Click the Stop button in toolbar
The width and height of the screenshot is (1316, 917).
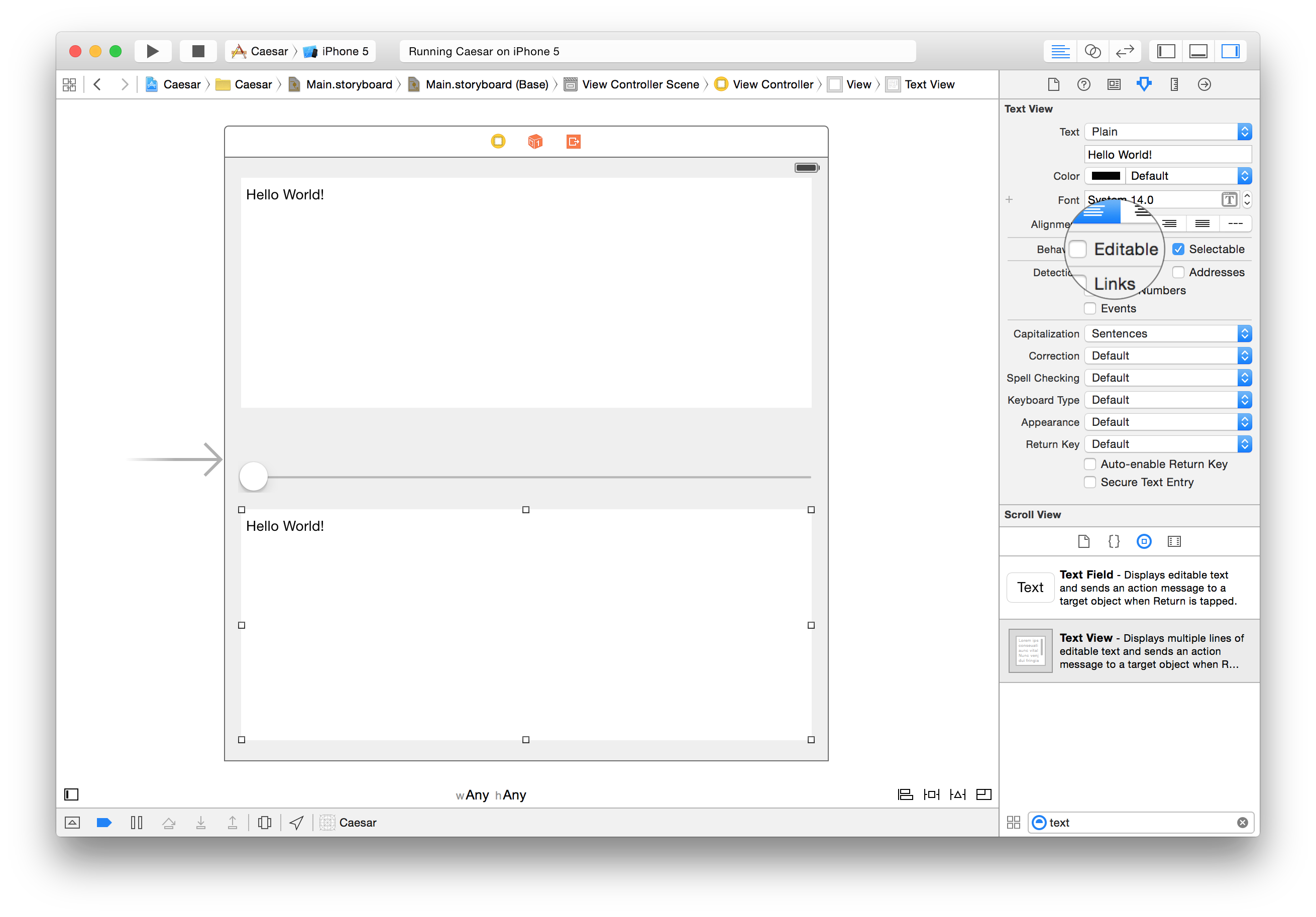pyautogui.click(x=198, y=52)
